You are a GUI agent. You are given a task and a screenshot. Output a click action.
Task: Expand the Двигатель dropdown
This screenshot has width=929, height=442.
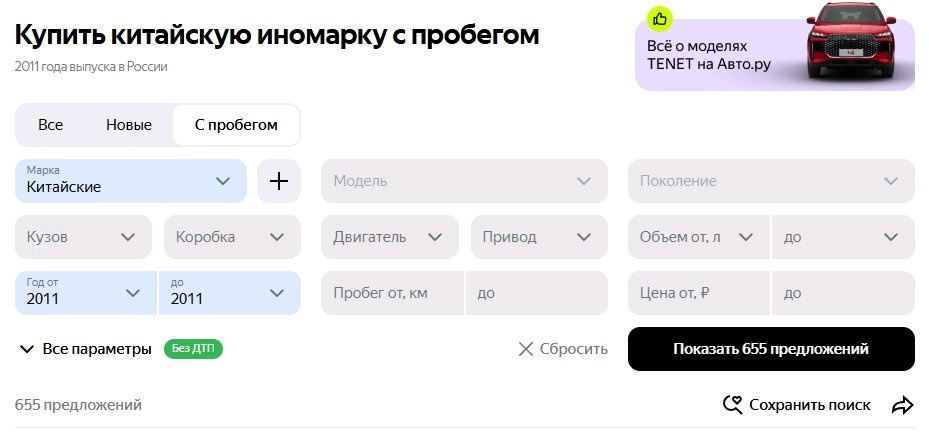pyautogui.click(x=389, y=237)
